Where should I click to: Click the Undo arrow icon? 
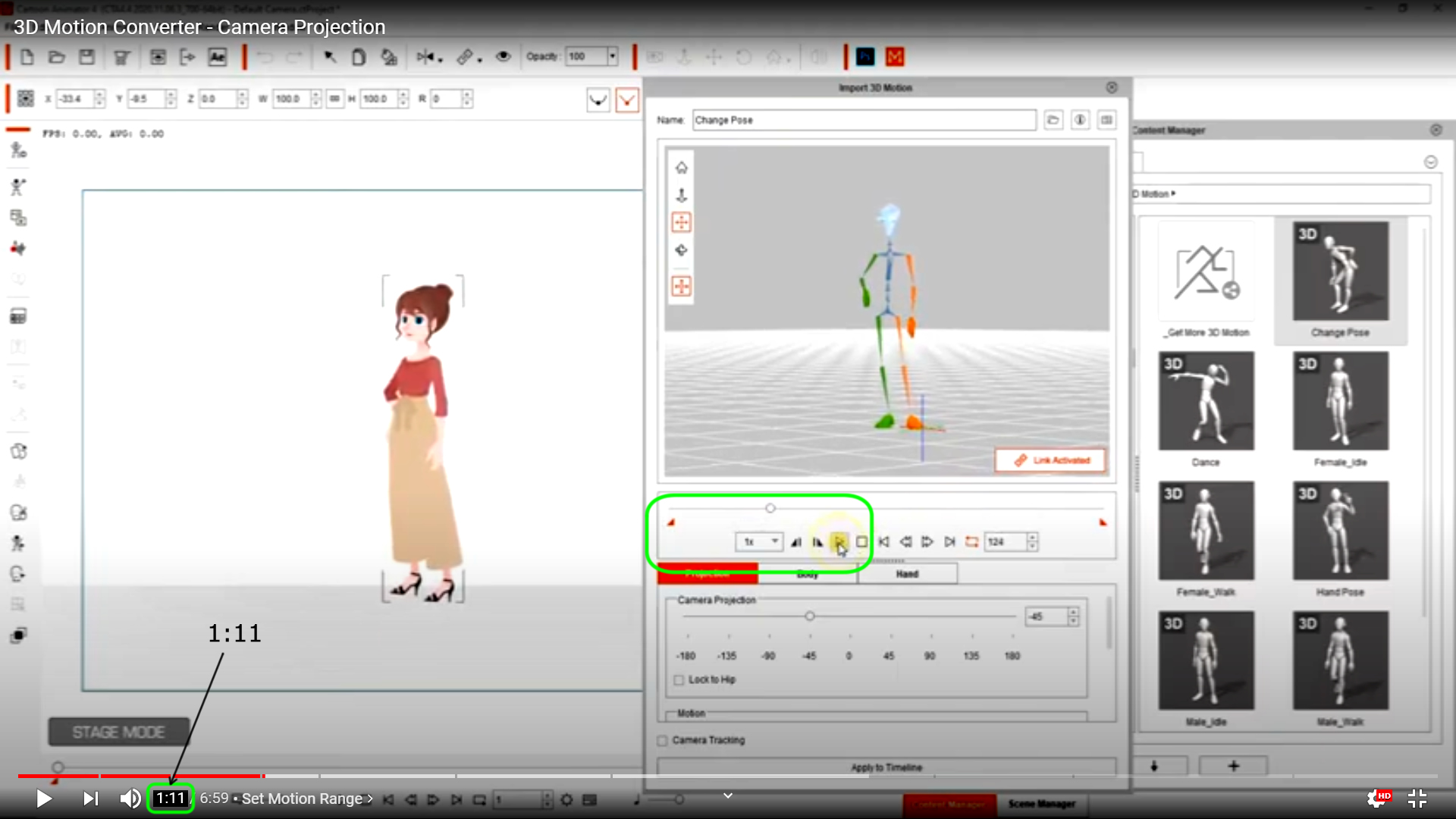tap(265, 57)
